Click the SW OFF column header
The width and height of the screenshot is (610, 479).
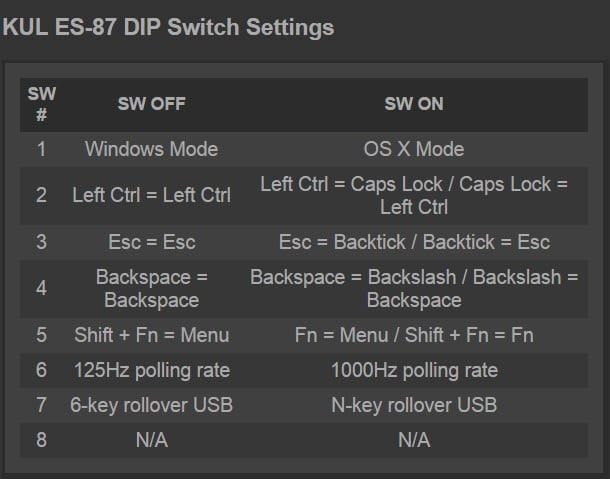[x=151, y=104]
